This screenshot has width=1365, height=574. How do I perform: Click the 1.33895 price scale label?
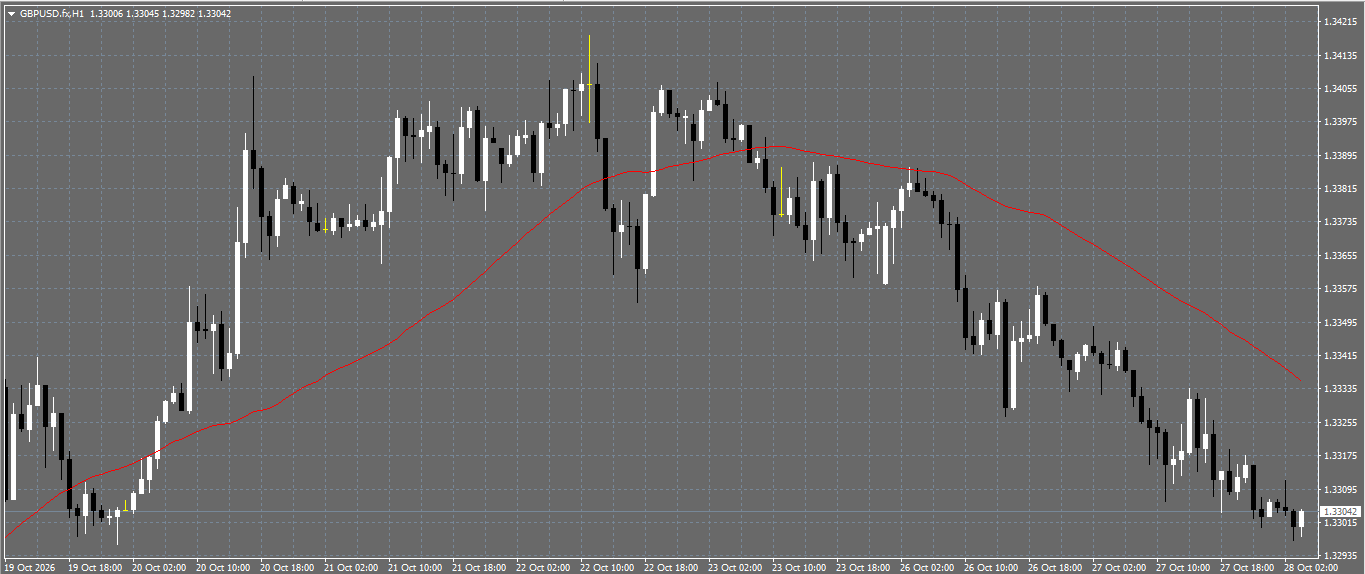coord(1339,156)
